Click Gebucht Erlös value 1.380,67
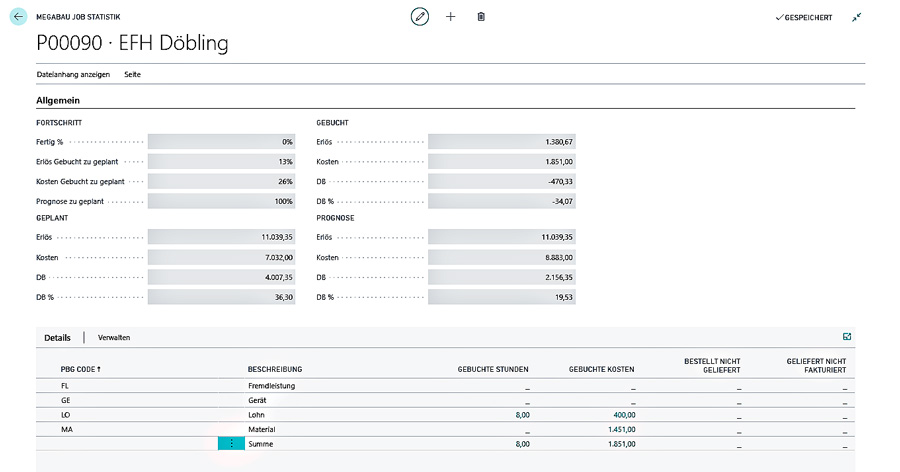The width and height of the screenshot is (900, 472). [502, 142]
